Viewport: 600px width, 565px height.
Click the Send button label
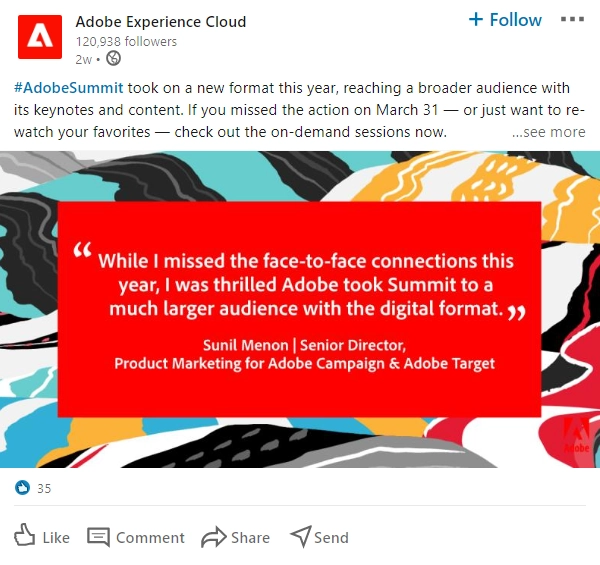point(331,537)
